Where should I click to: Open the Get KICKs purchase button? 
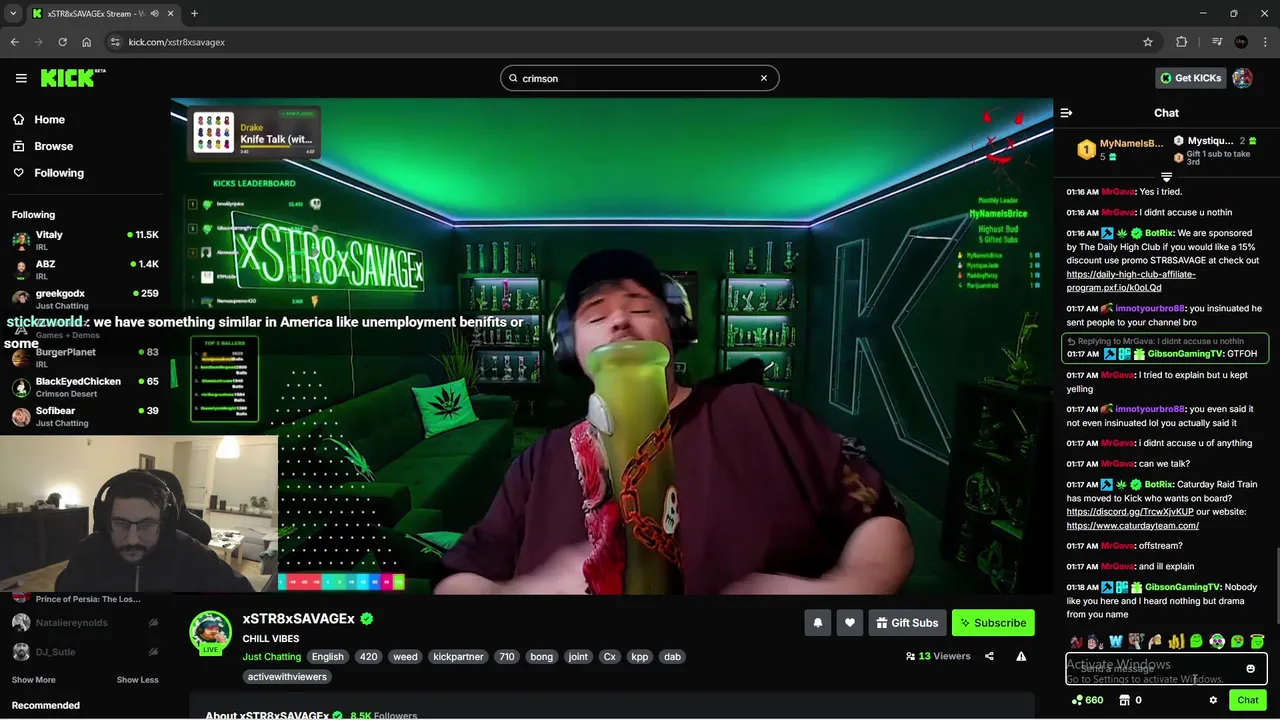[1190, 78]
